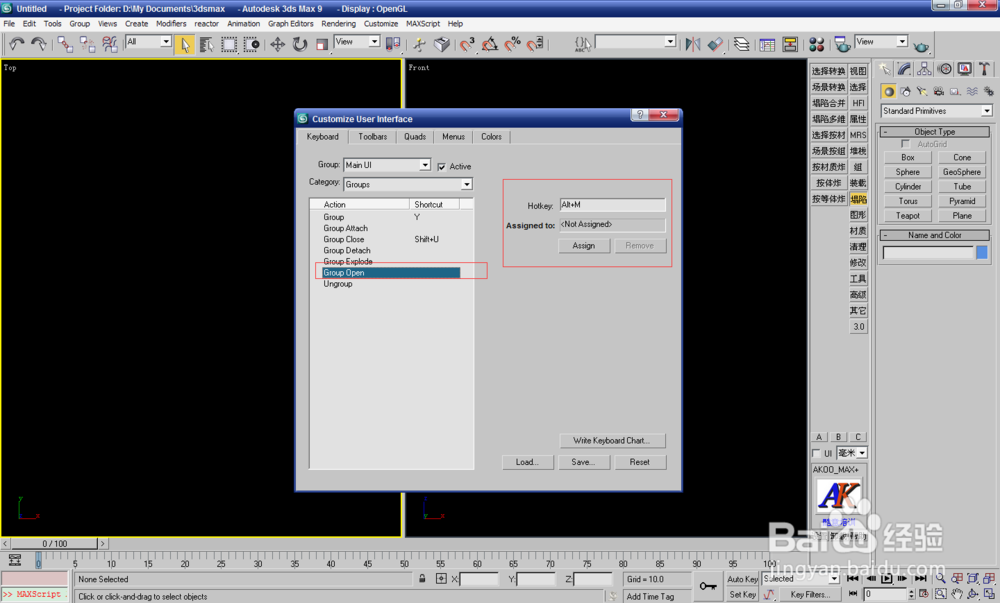Switch to the Modify command panel
The width and height of the screenshot is (1000, 603).
click(904, 69)
